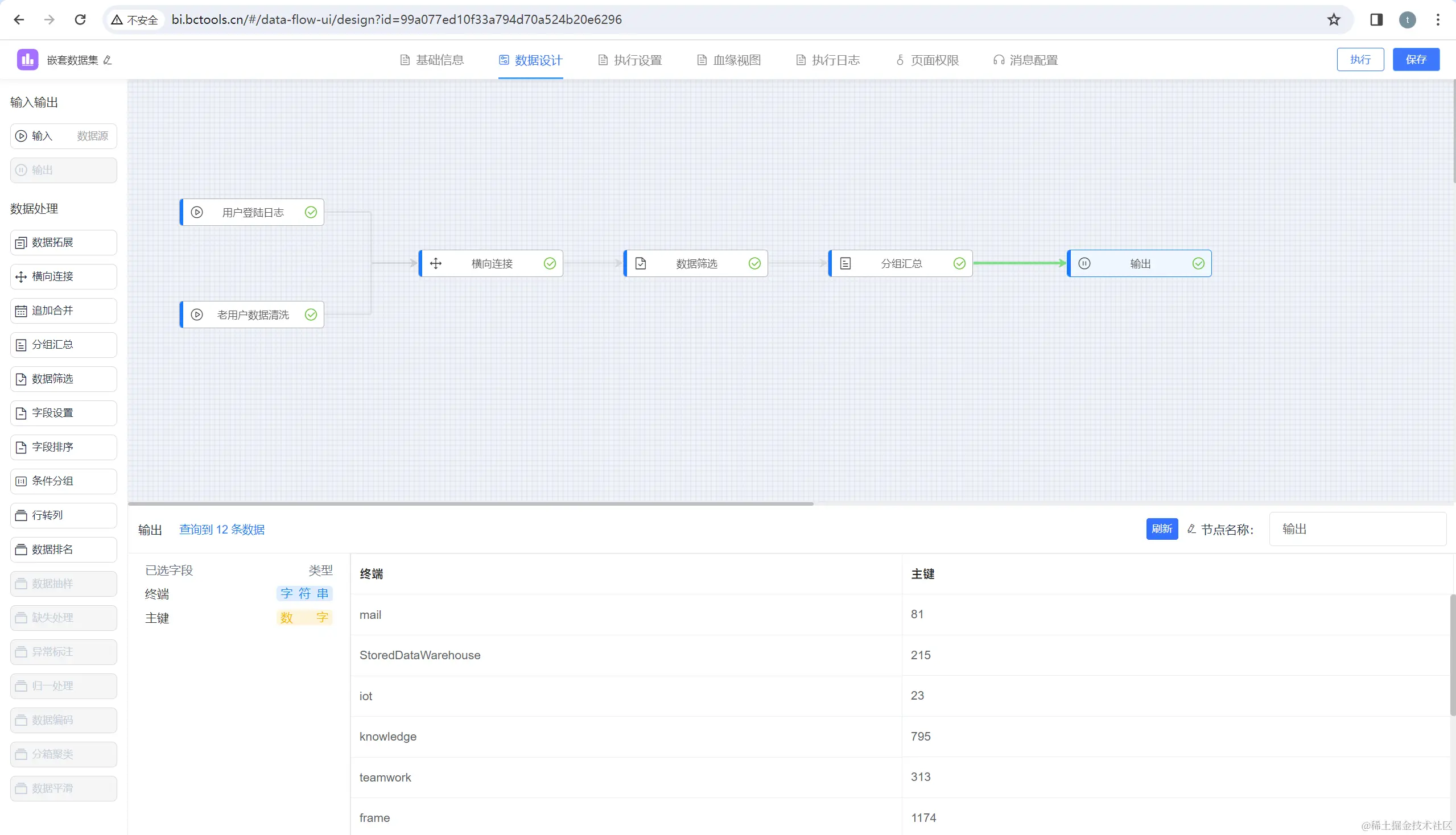Click play icon on 用户登陆日志 node

[x=197, y=212]
